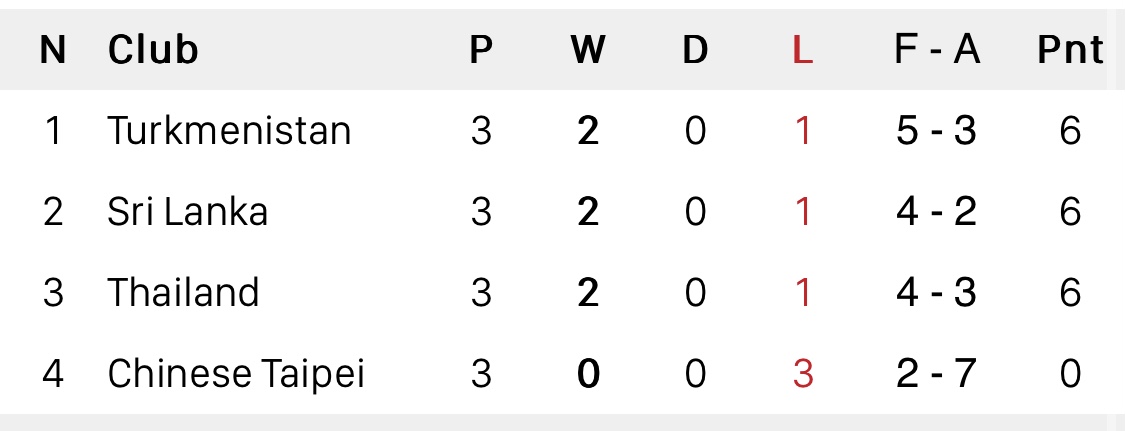Open the Sri Lanka team page
The height and width of the screenshot is (431, 1125).
(188, 212)
